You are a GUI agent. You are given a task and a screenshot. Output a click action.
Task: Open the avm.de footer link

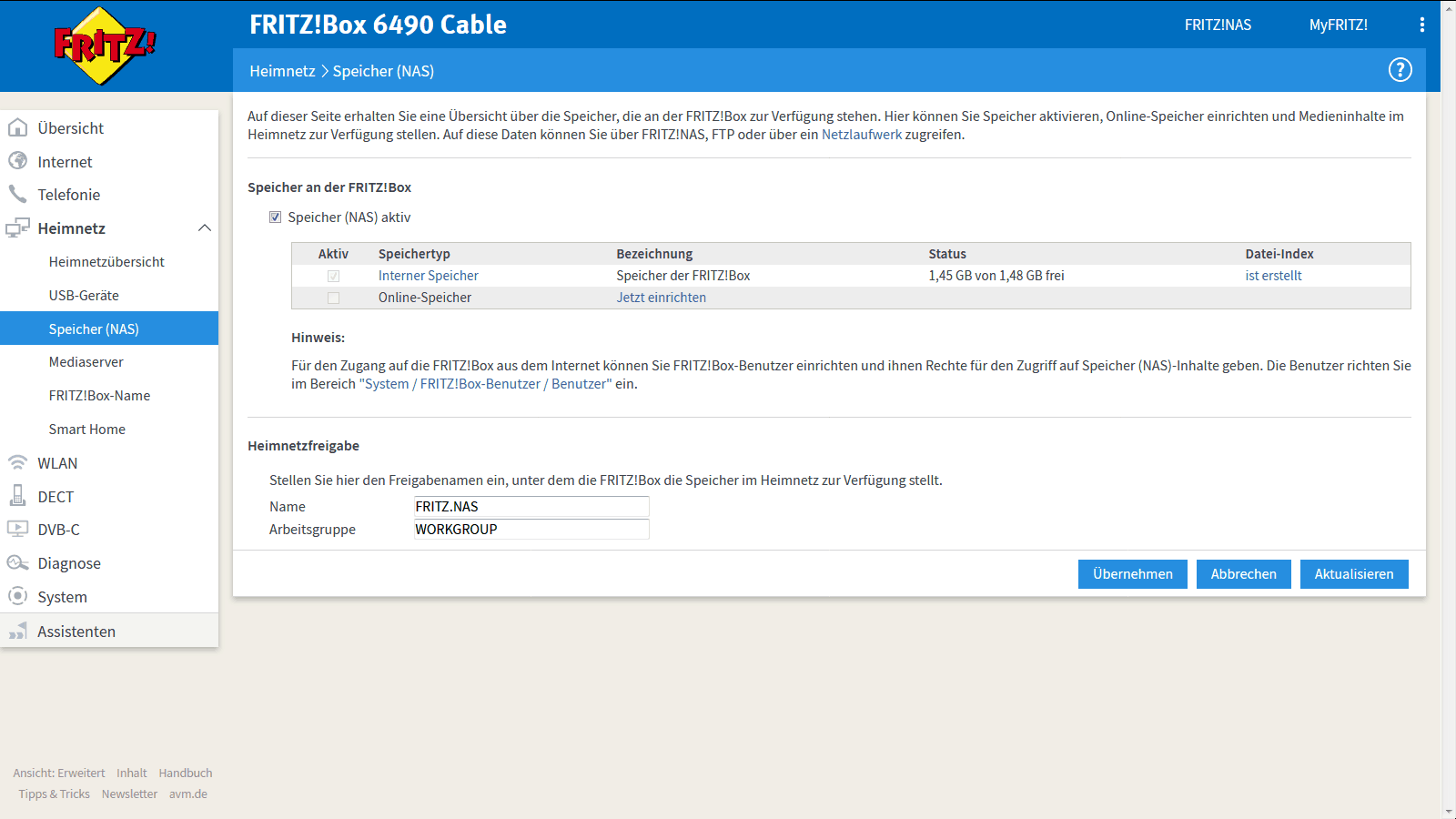(188, 794)
